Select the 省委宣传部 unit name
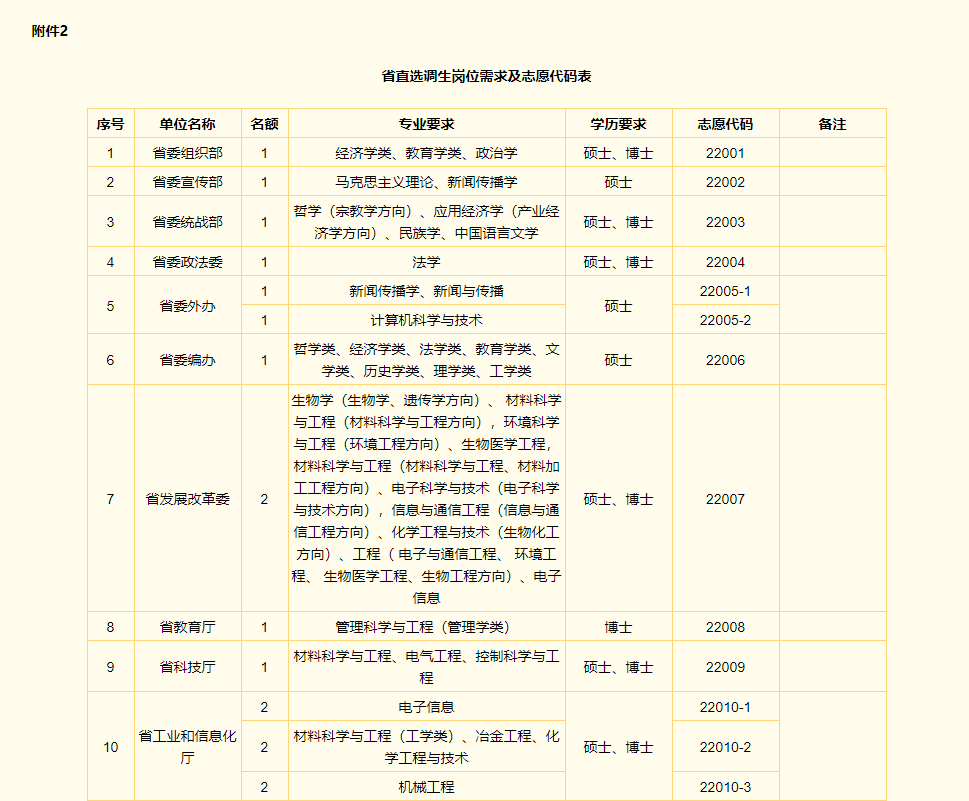 click(x=187, y=182)
